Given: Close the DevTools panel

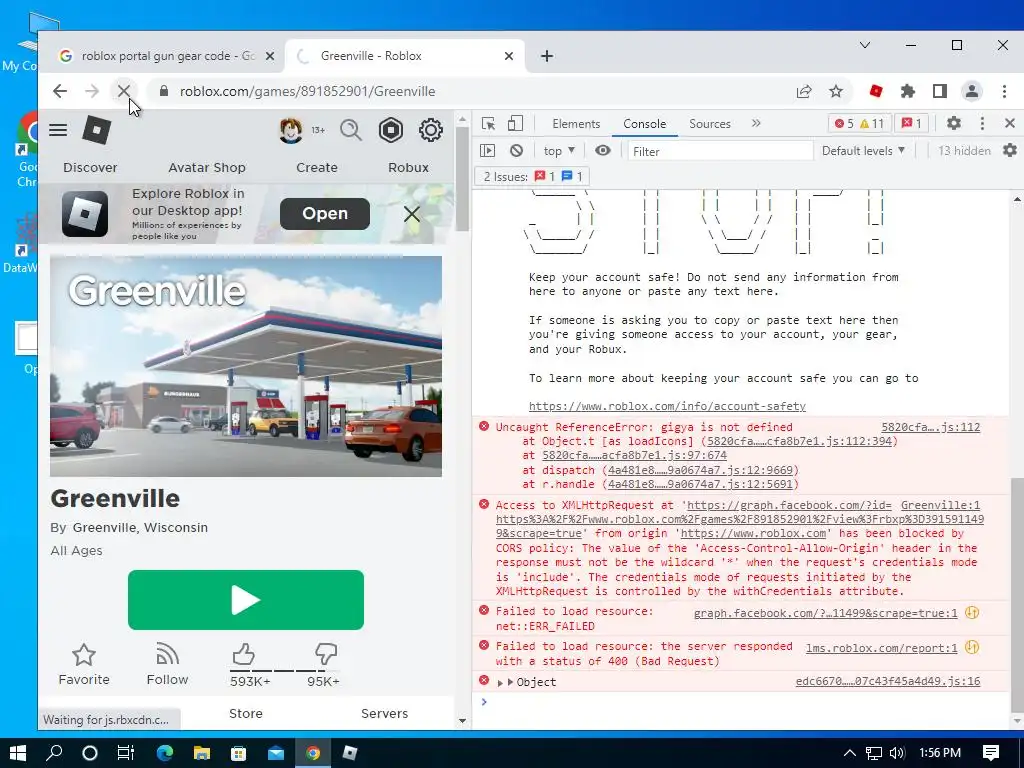Looking at the screenshot, I should pos(1010,123).
